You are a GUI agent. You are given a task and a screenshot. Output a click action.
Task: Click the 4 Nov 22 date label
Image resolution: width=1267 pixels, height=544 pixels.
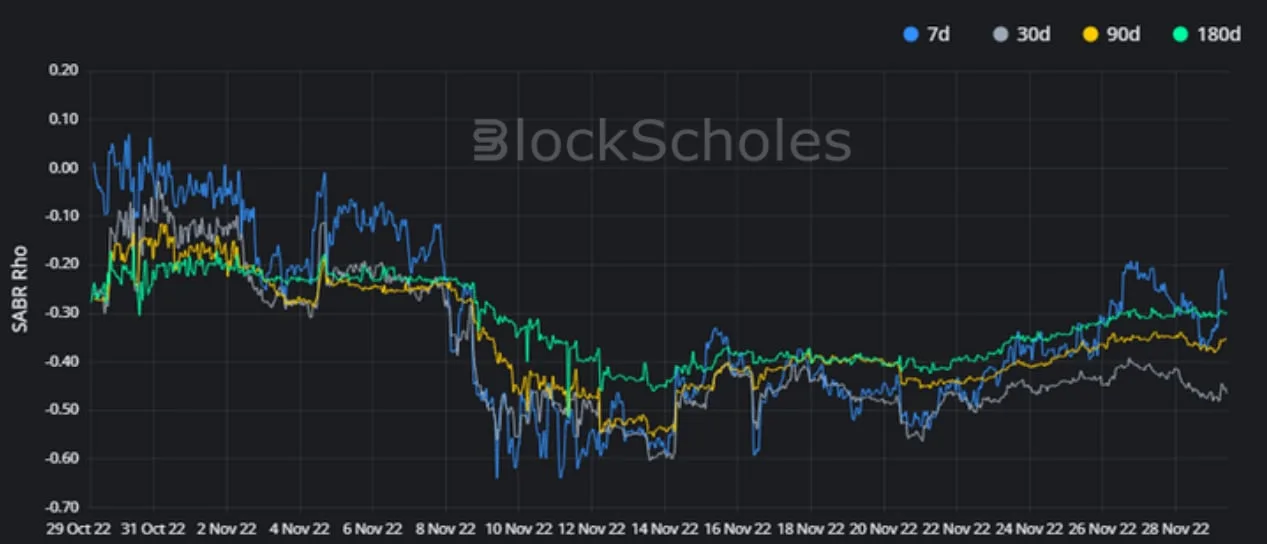click(299, 527)
